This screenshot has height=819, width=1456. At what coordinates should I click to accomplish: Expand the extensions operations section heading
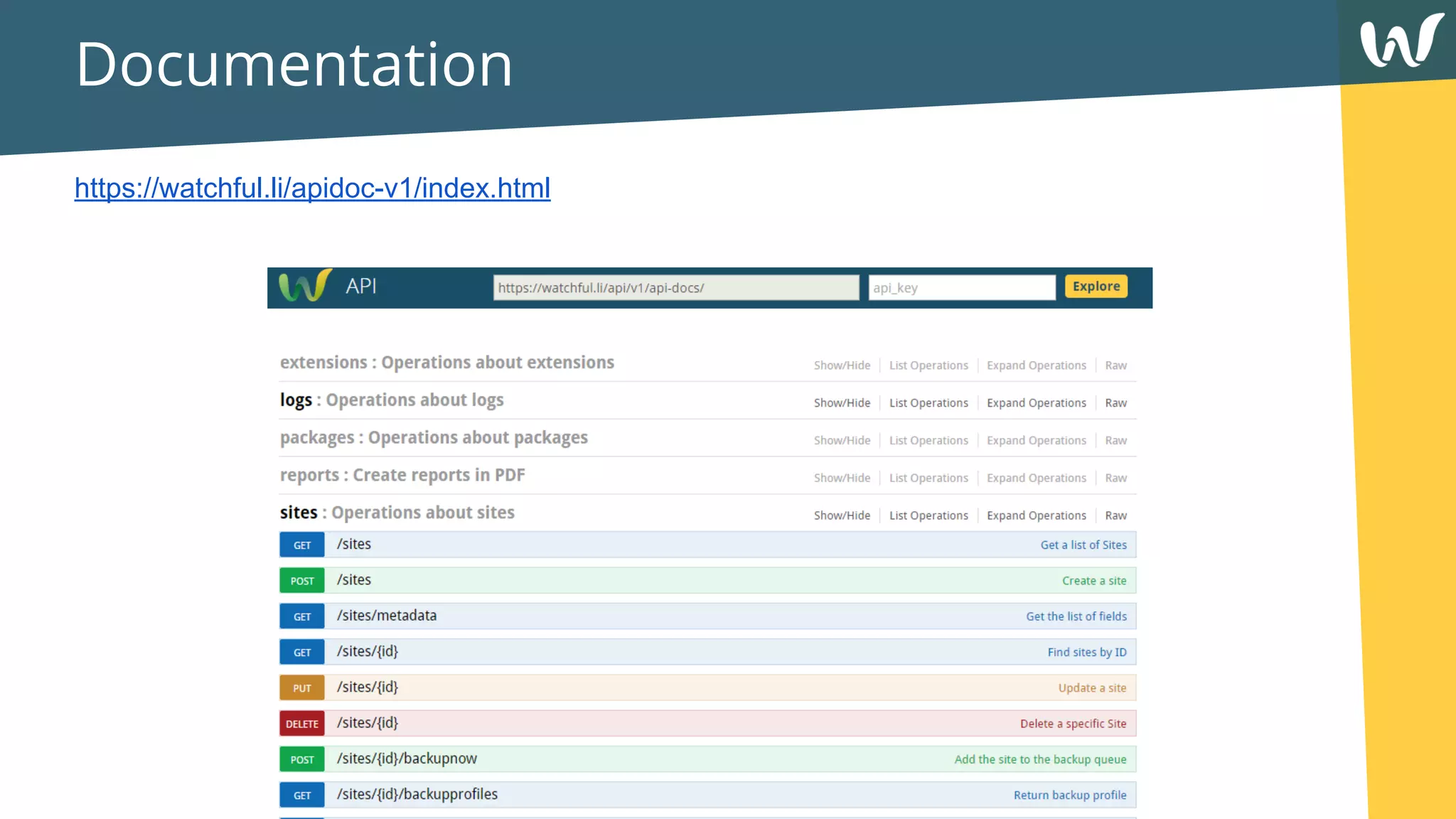pos(447,363)
